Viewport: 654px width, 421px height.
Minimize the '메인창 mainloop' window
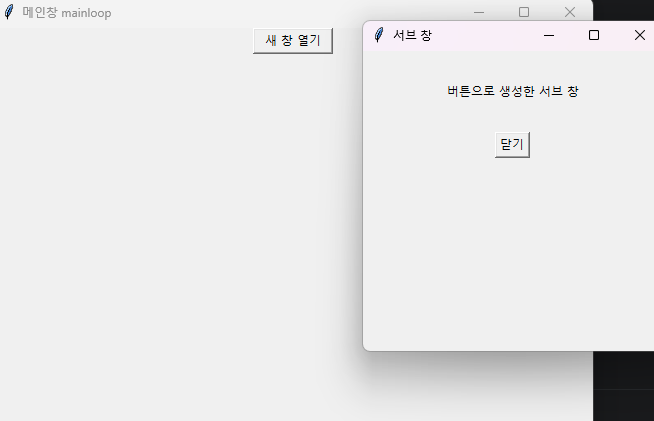point(479,13)
